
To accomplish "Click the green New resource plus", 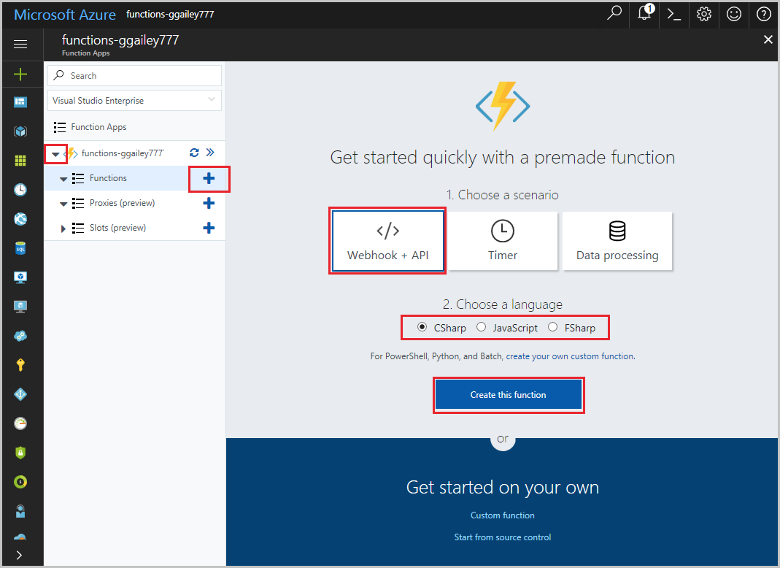I will (x=20, y=75).
